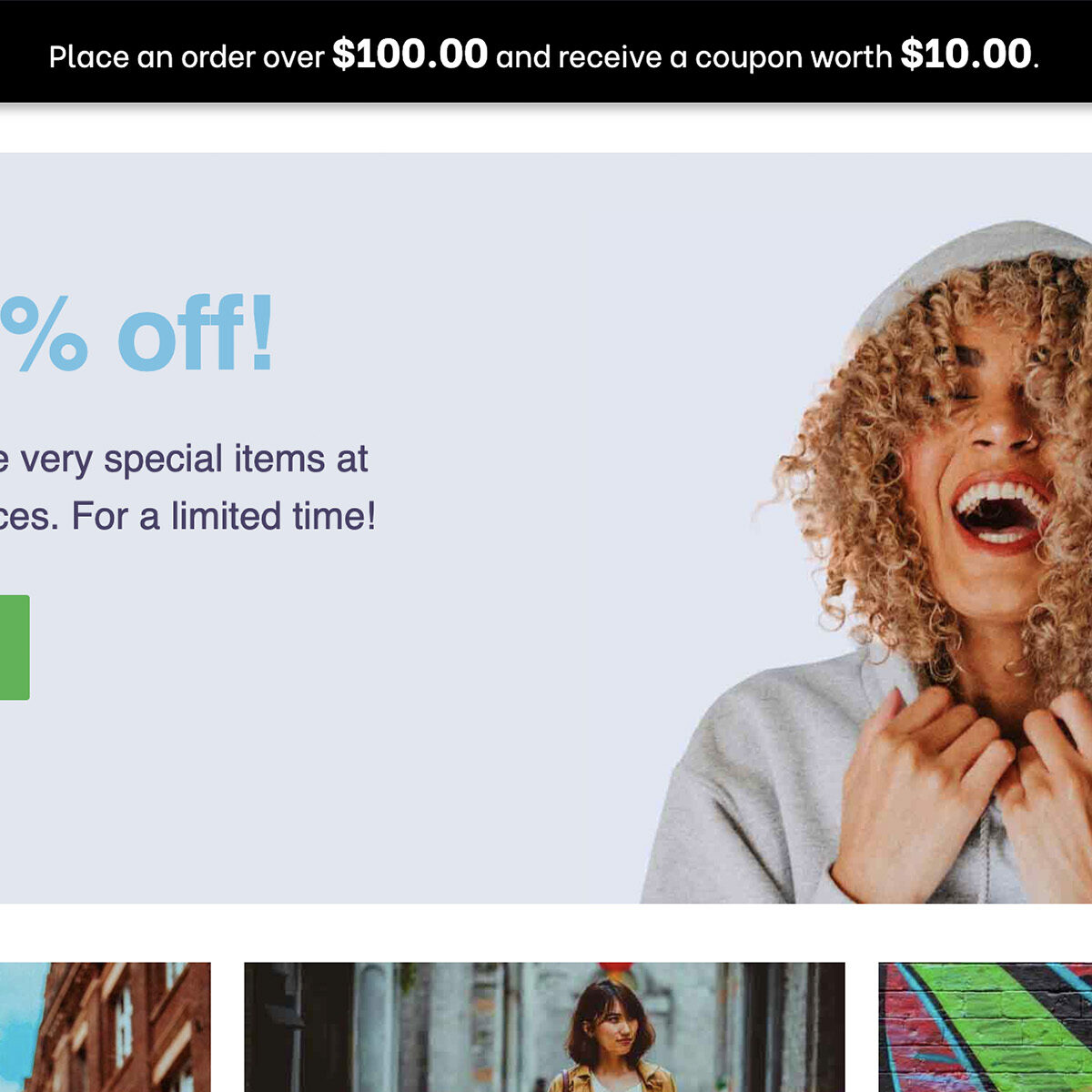Image resolution: width=1092 pixels, height=1092 pixels.
Task: Click the gray hoodie sleeve in hero
Action: (746, 801)
